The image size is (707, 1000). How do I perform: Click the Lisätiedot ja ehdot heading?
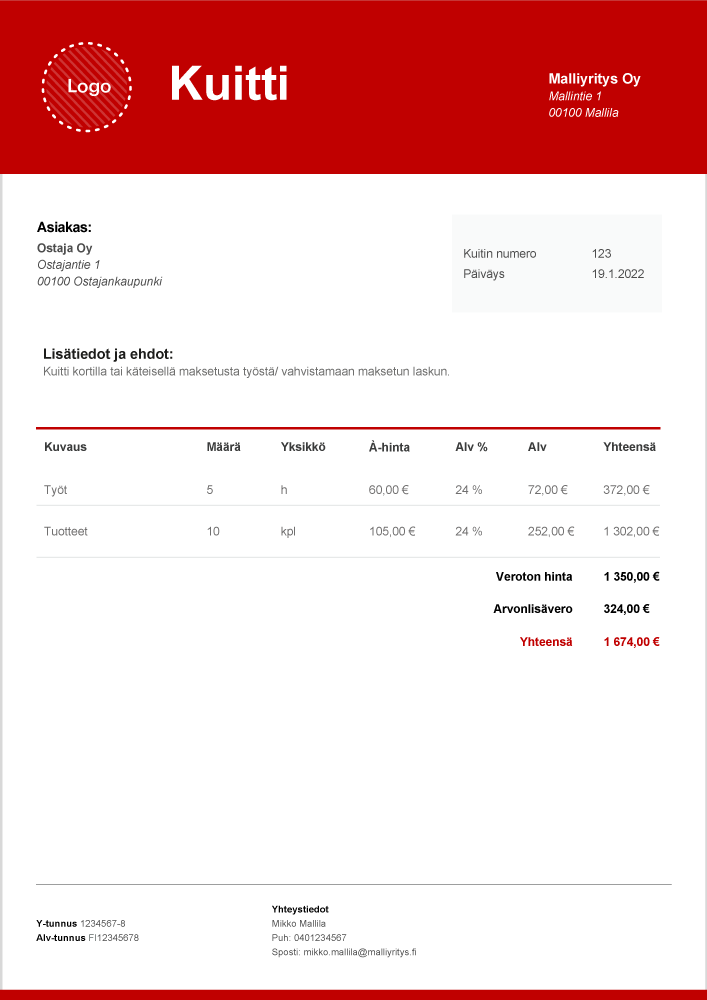click(108, 354)
